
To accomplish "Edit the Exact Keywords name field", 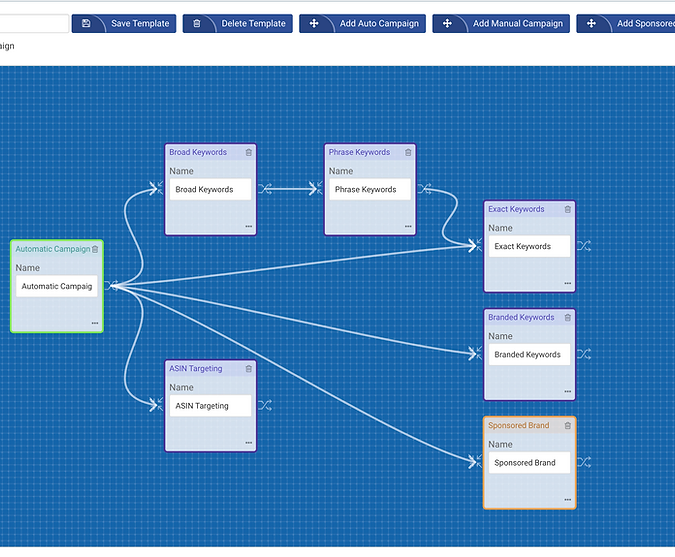I will [529, 246].
